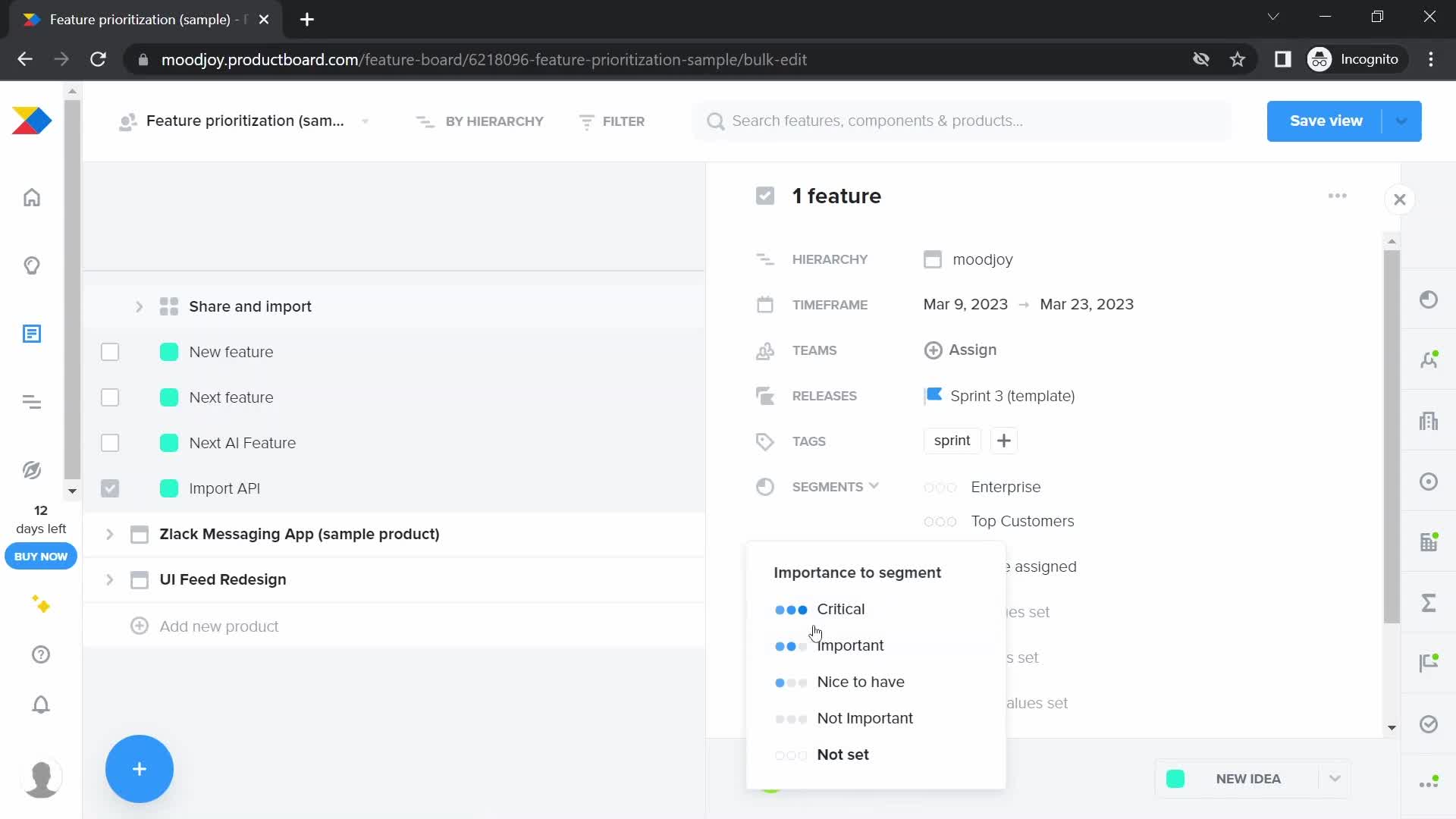
Task: Open the grid building icon with green dot
Action: point(1429,542)
